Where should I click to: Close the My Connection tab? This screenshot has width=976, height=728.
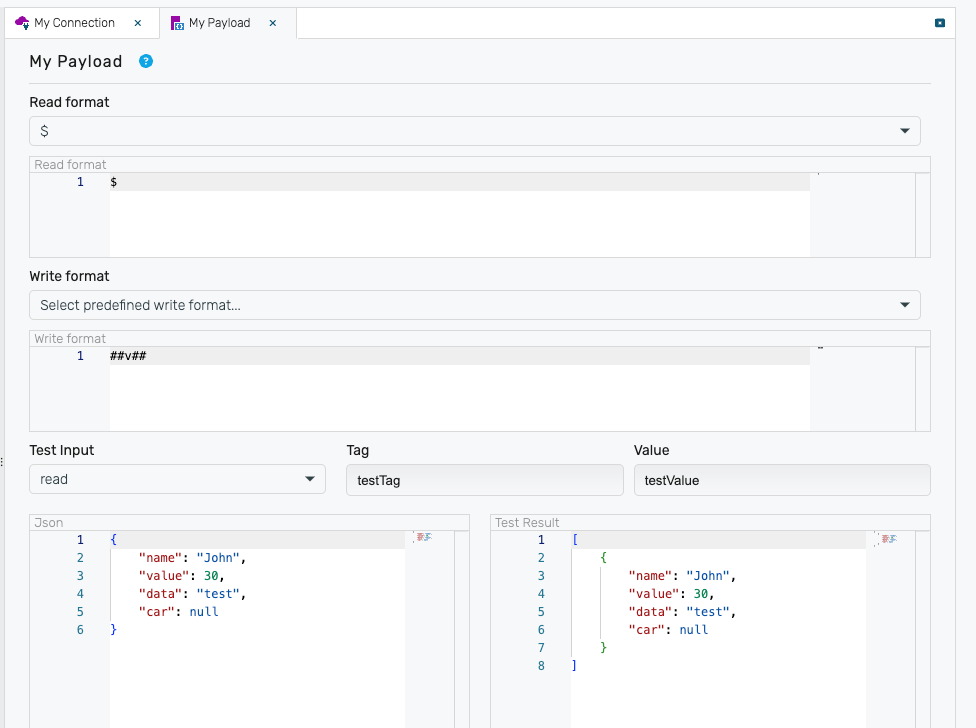click(138, 23)
